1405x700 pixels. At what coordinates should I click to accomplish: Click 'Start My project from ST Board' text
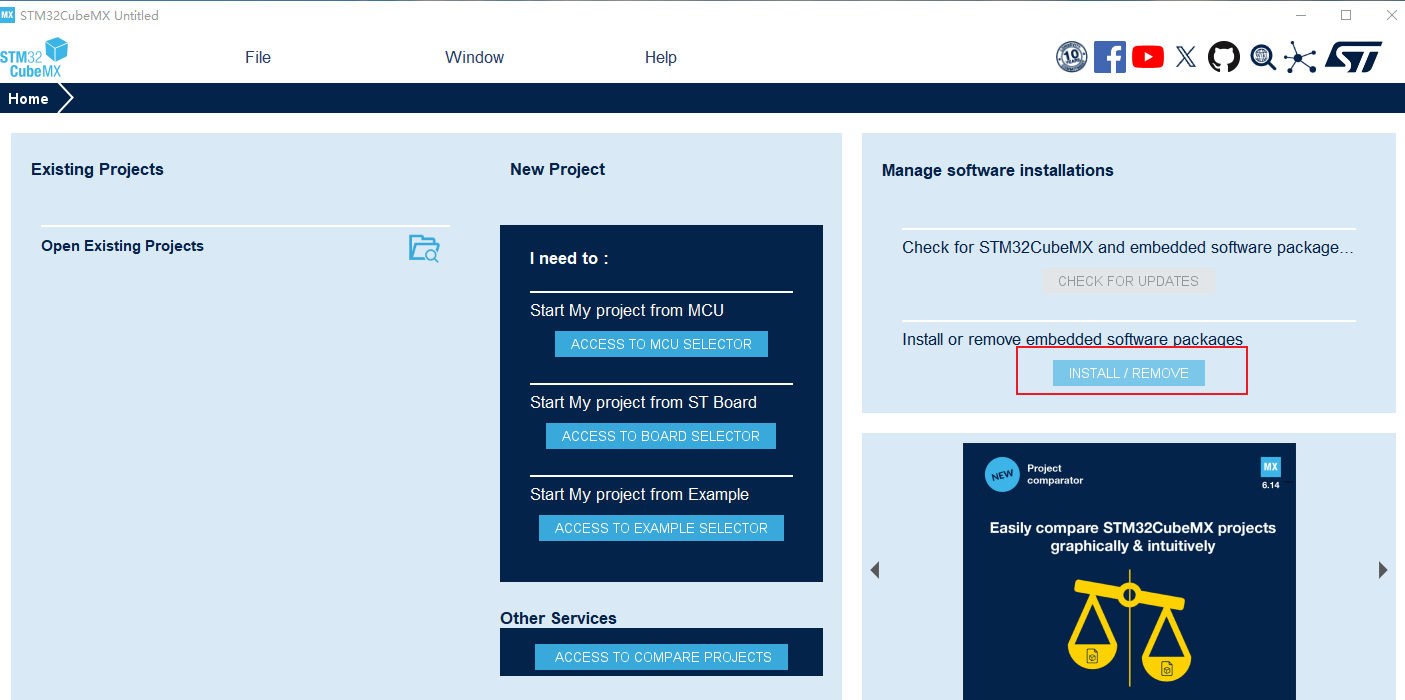643,402
